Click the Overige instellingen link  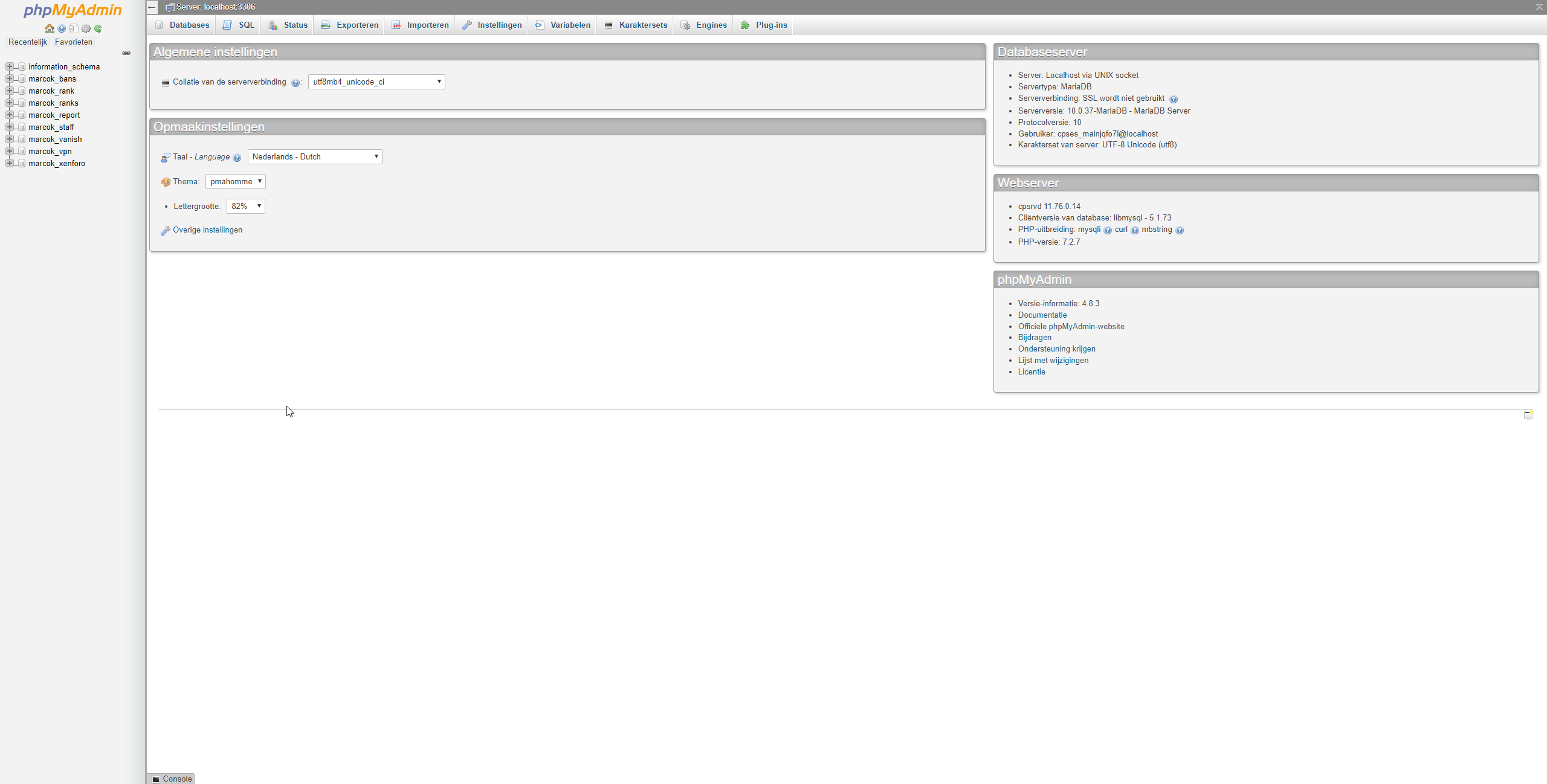click(207, 230)
